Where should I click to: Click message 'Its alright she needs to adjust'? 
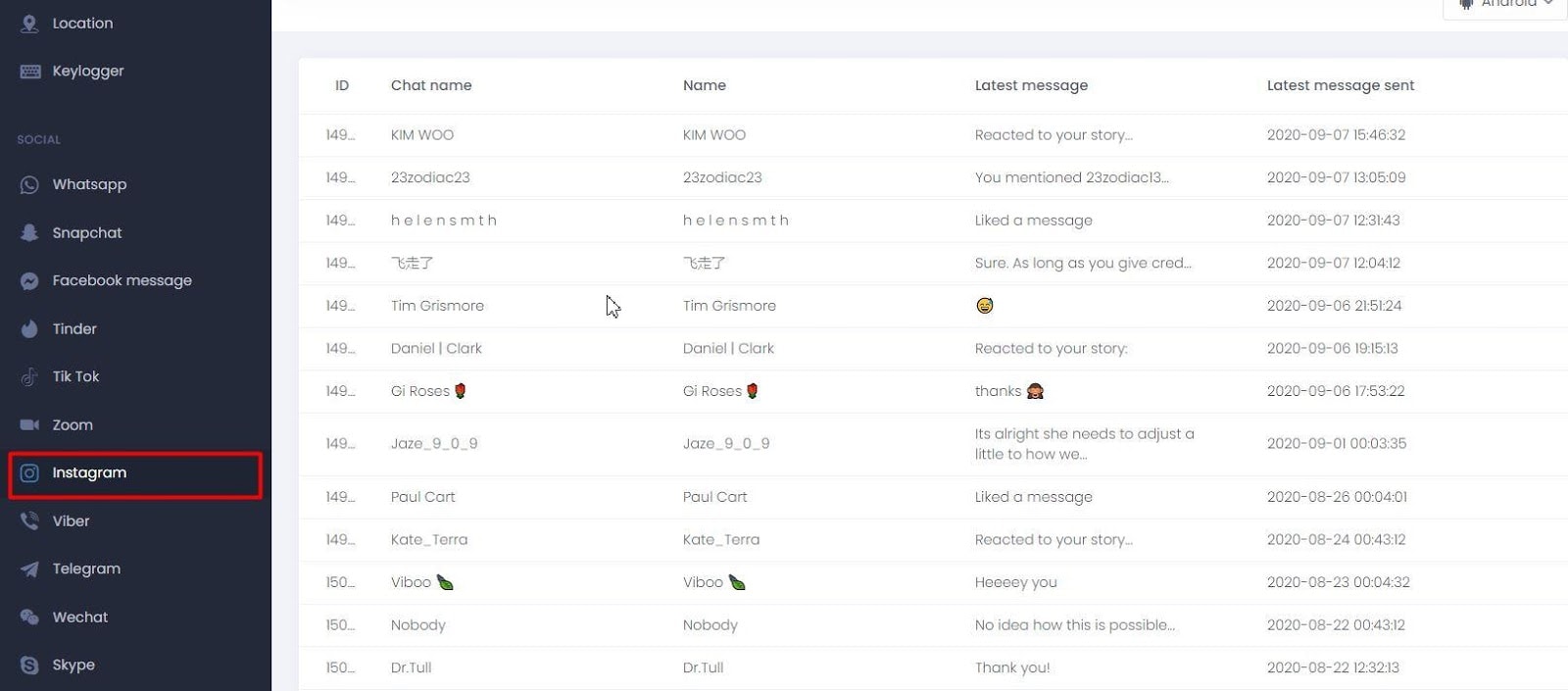point(1085,444)
